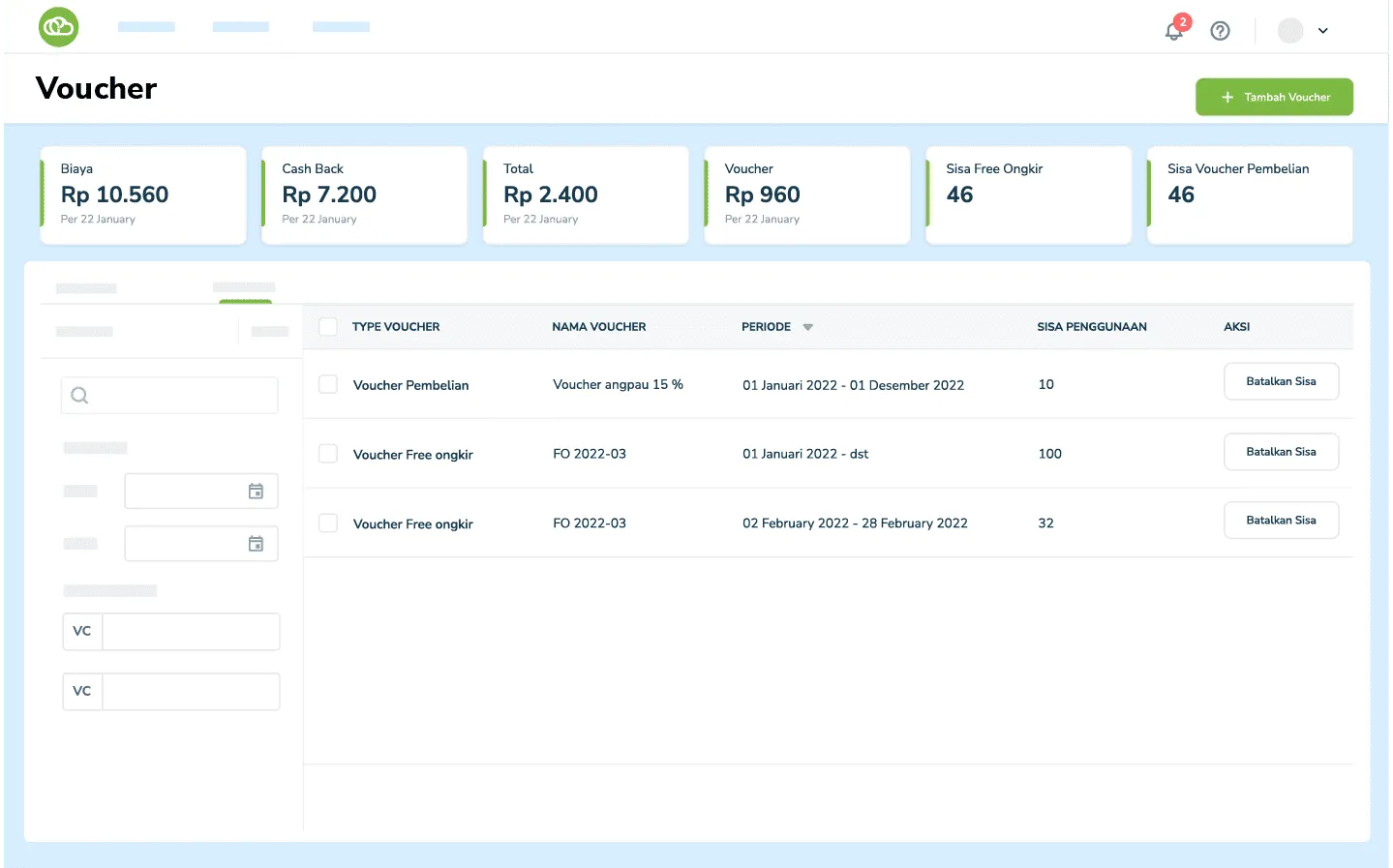Viewport: 1393px width, 868px height.
Task: Toggle the select-all checkbox in table header
Action: point(328,327)
